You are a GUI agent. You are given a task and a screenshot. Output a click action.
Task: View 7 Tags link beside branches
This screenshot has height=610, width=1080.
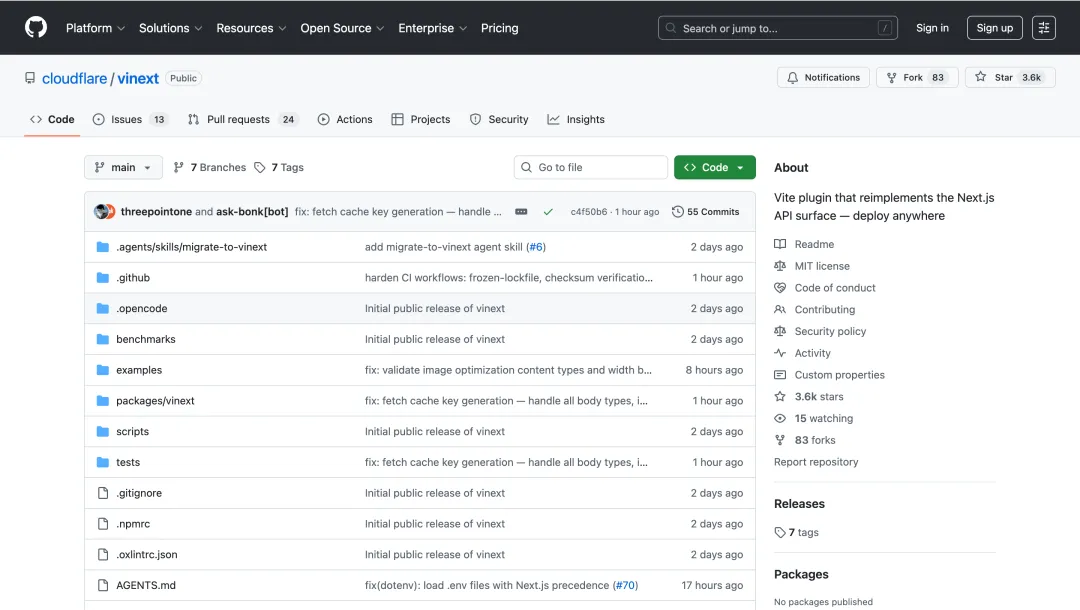(x=279, y=167)
